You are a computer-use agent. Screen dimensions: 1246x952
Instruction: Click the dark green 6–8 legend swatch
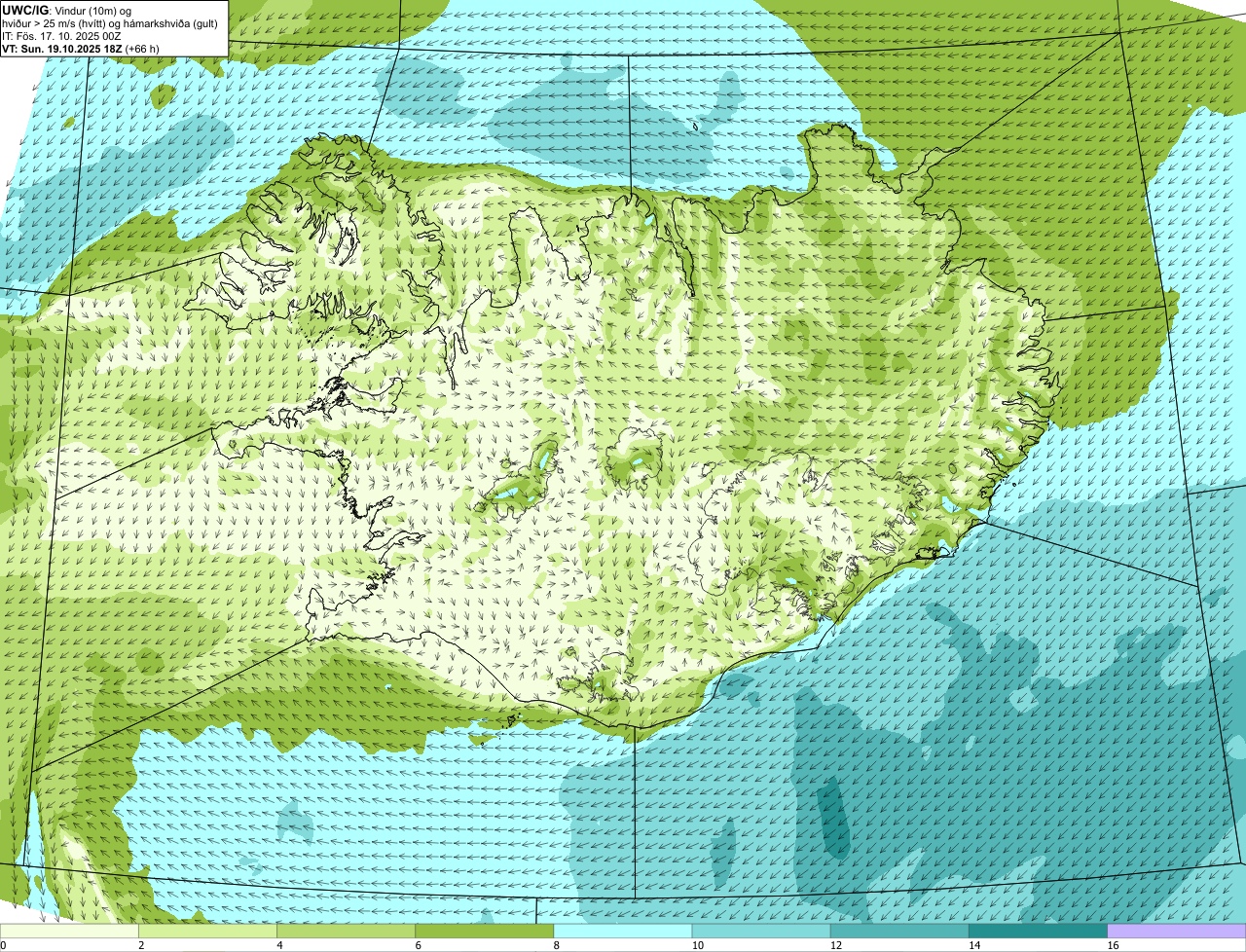pyautogui.click(x=485, y=931)
